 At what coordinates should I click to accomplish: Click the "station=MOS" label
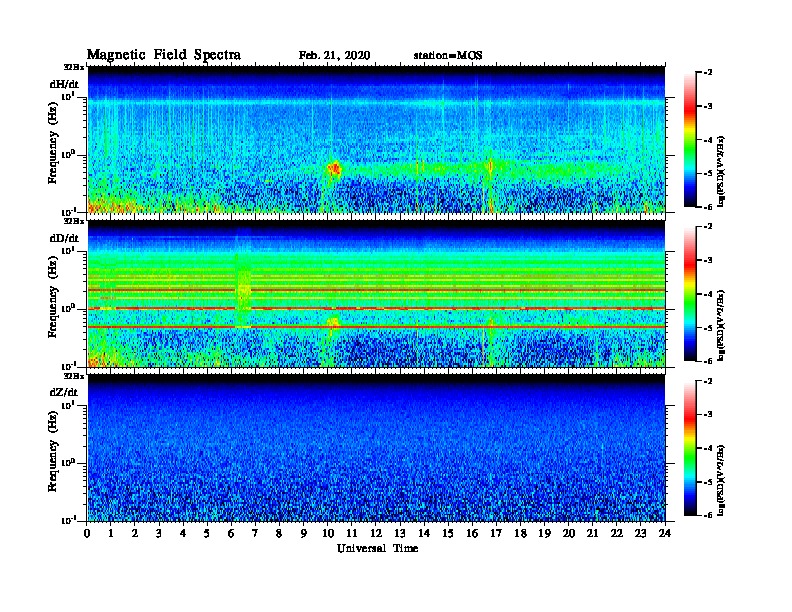(x=448, y=56)
